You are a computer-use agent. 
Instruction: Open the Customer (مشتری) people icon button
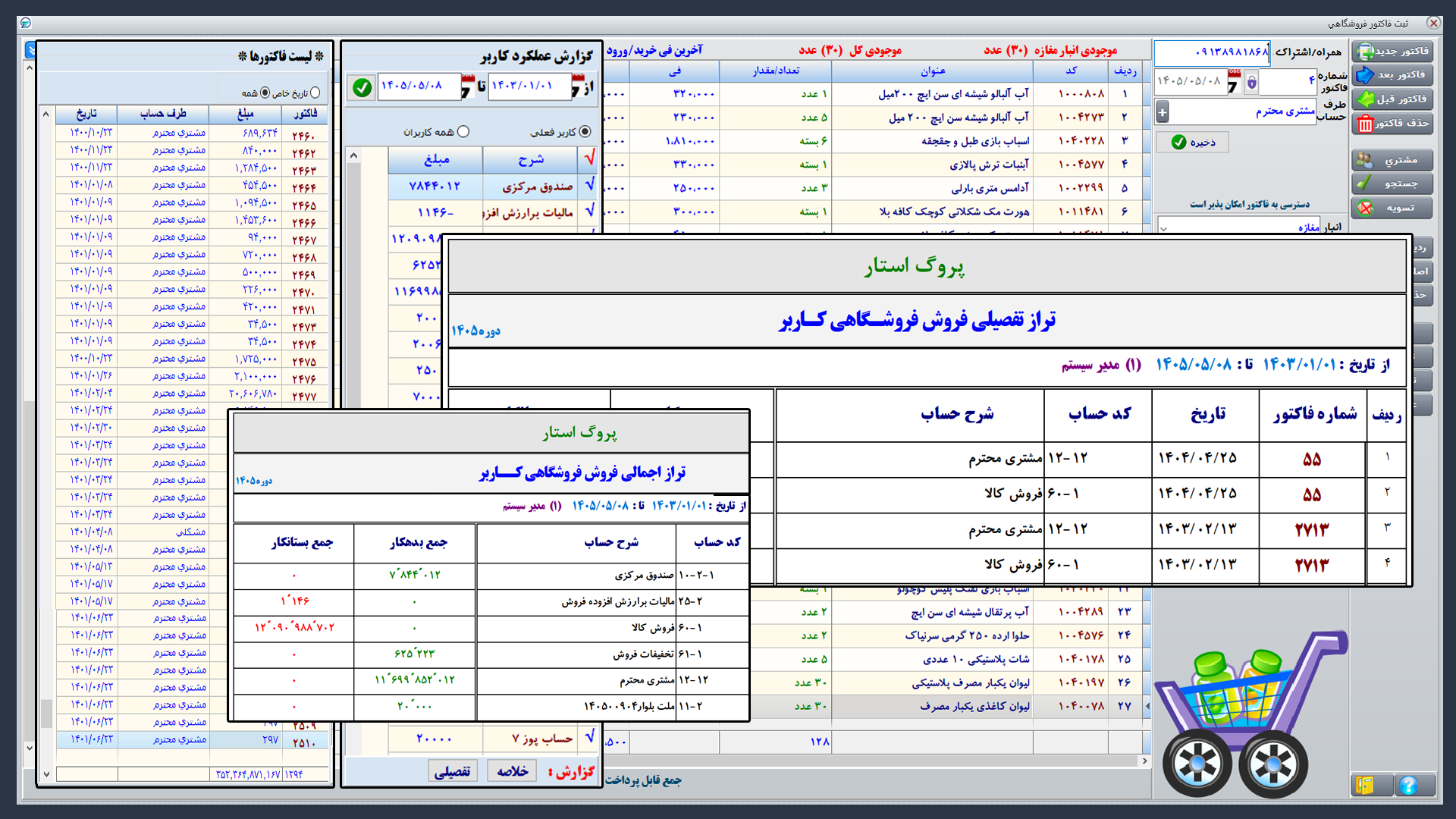1365,159
